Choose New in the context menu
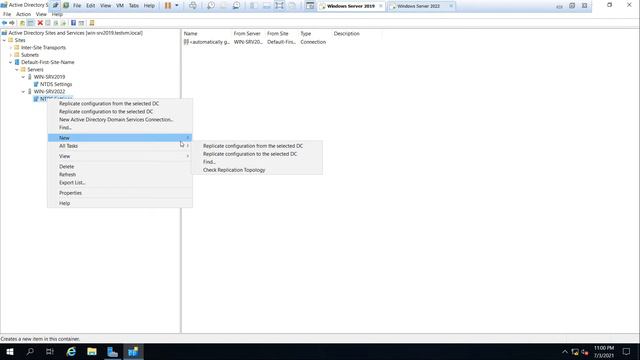This screenshot has height=360, width=640. click(120, 138)
